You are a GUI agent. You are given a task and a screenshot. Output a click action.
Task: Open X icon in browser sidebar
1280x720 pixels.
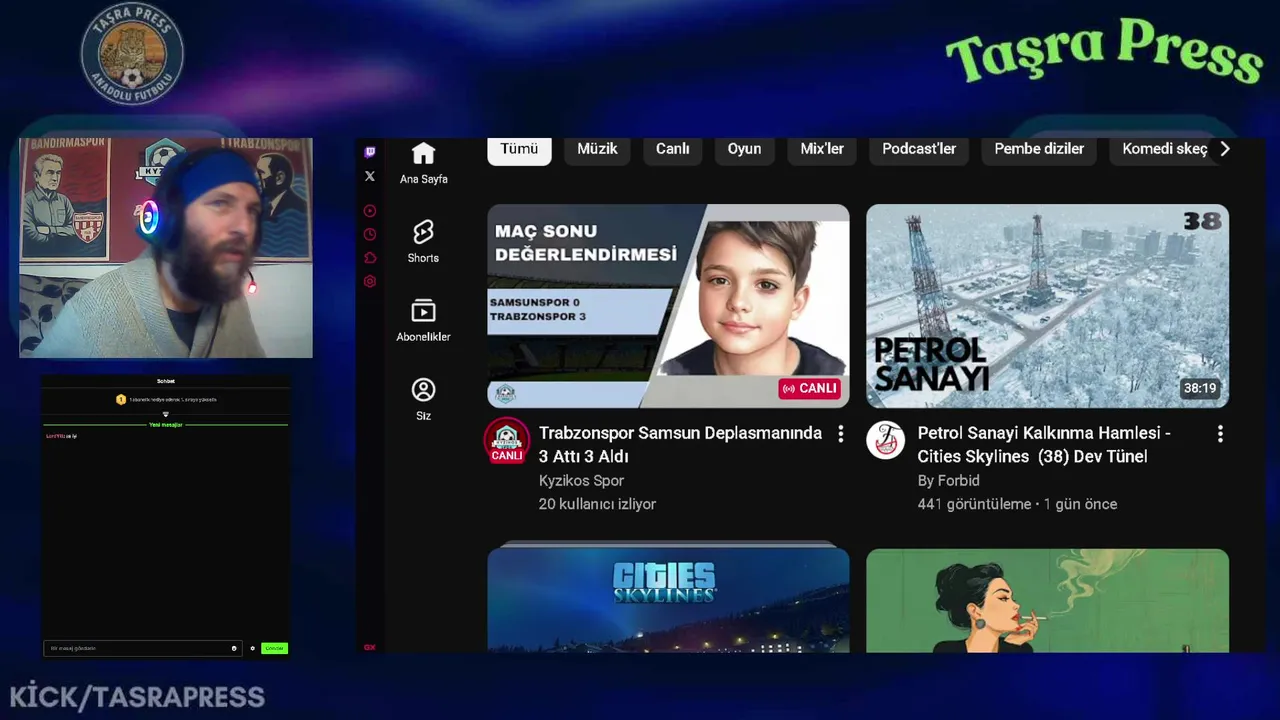pos(370,176)
